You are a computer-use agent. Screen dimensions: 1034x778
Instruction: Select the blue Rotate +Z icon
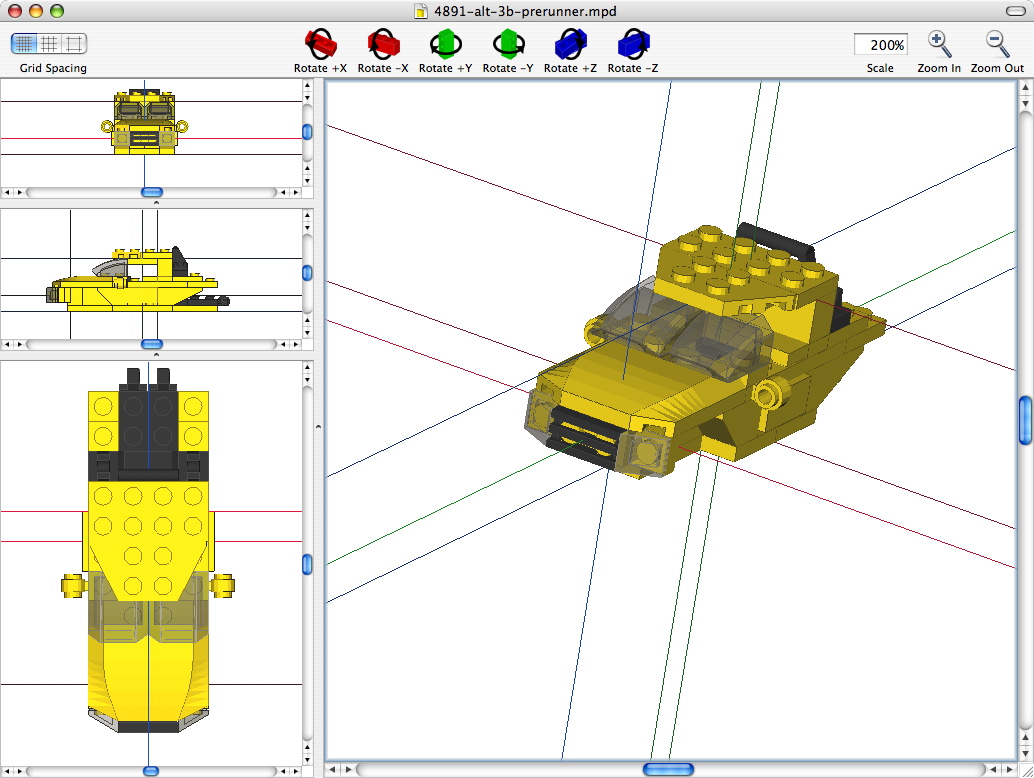pyautogui.click(x=570, y=44)
